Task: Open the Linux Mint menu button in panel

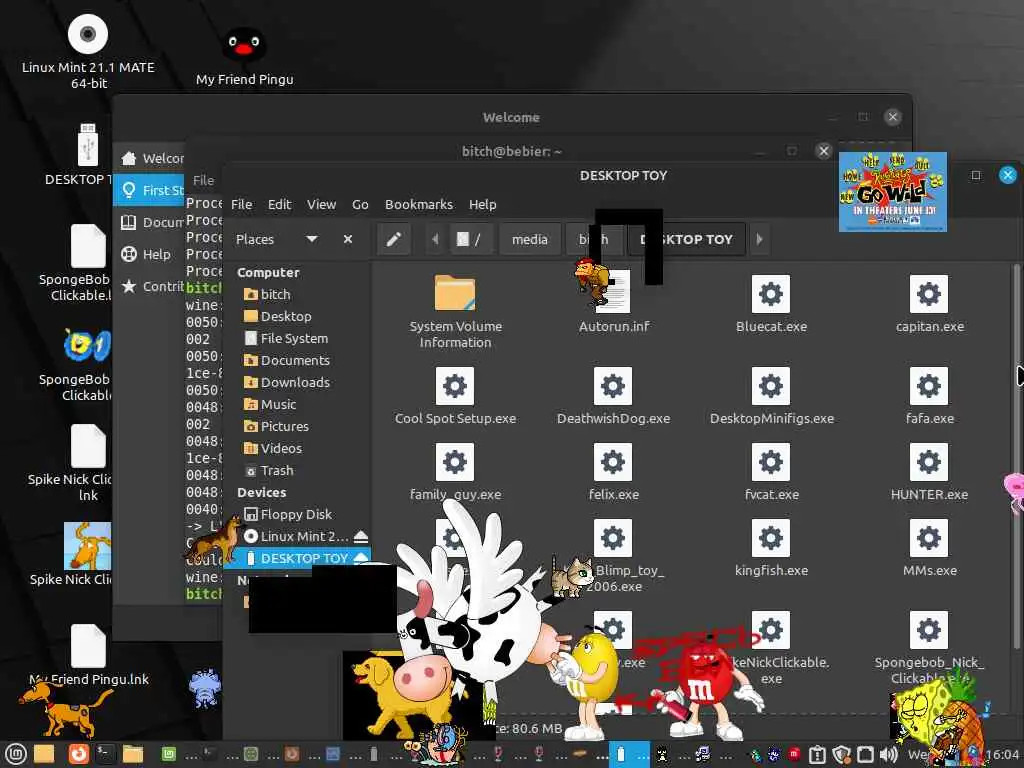Action: pos(15,754)
